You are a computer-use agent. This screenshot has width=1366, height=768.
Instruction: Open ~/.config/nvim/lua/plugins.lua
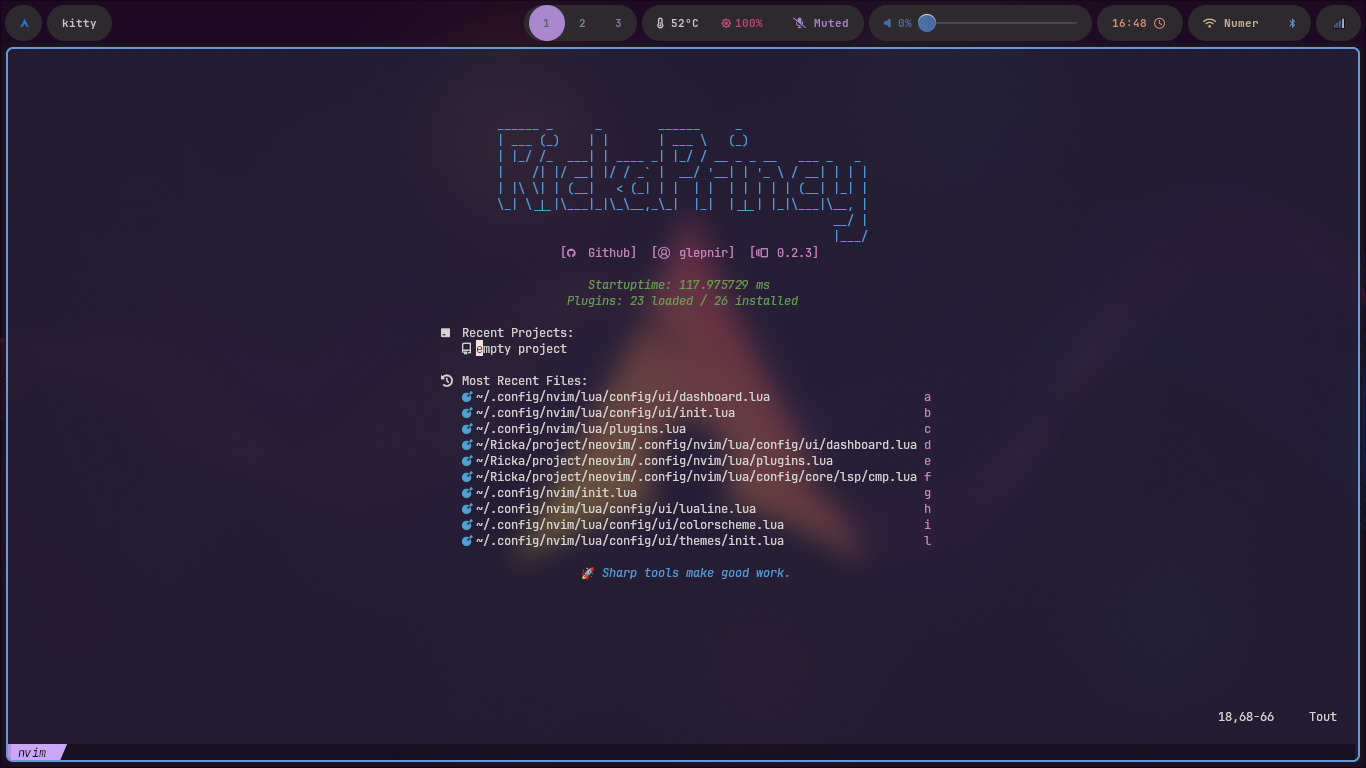point(581,429)
